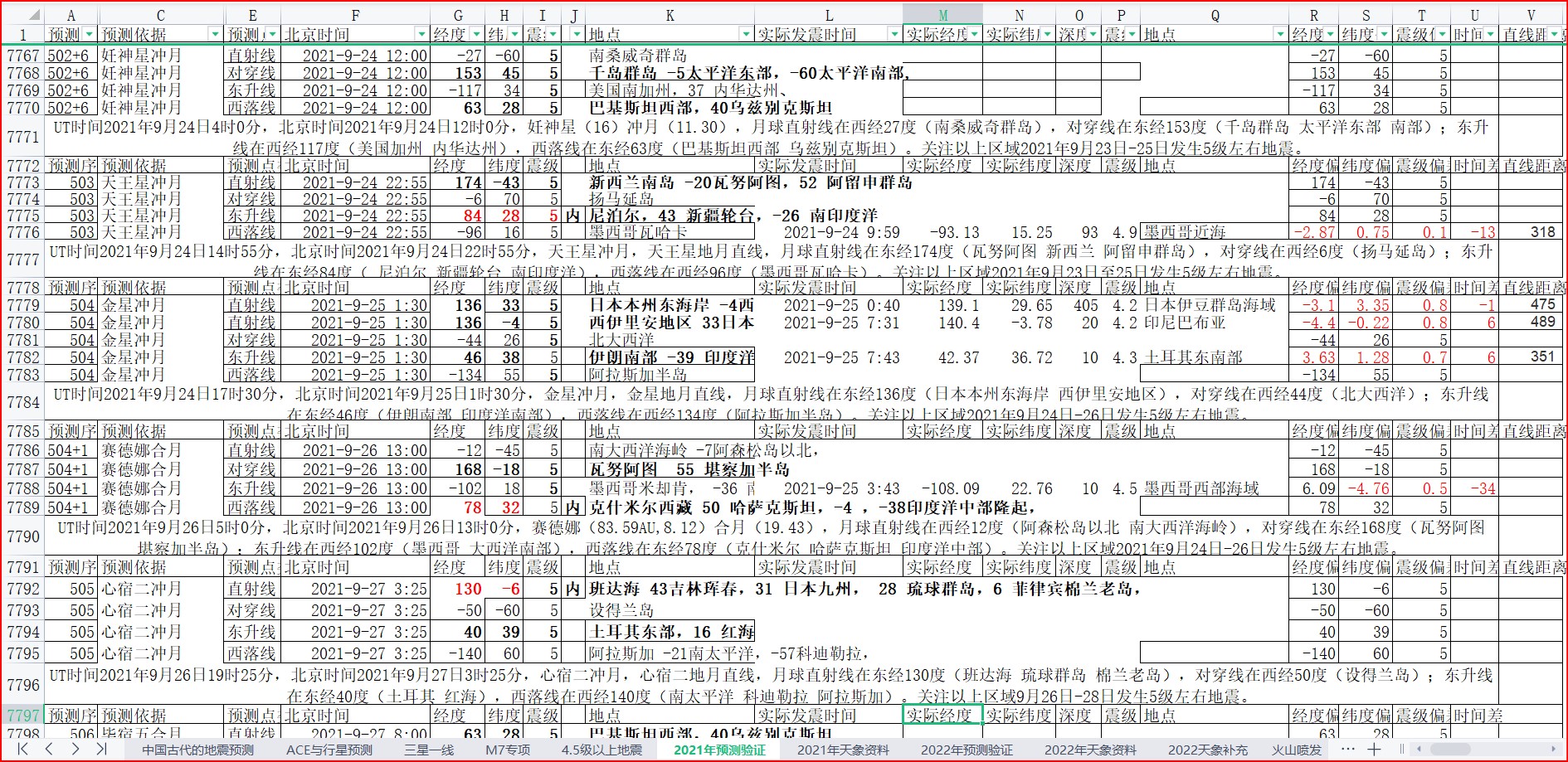The height and width of the screenshot is (762, 1568).
Task: Open filter dropdown for column K 地点
Action: click(745, 34)
